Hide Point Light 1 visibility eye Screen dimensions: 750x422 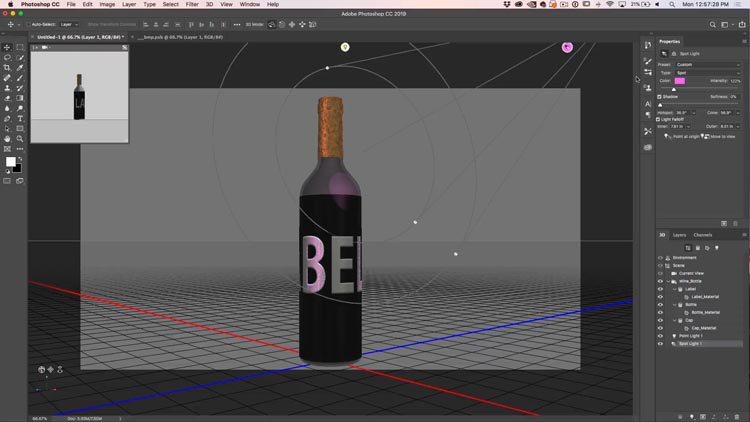pyautogui.click(x=660, y=335)
